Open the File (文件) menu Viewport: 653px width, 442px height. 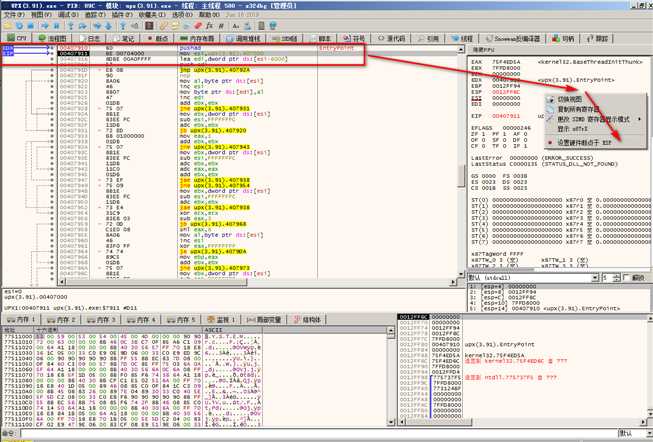coord(14,15)
